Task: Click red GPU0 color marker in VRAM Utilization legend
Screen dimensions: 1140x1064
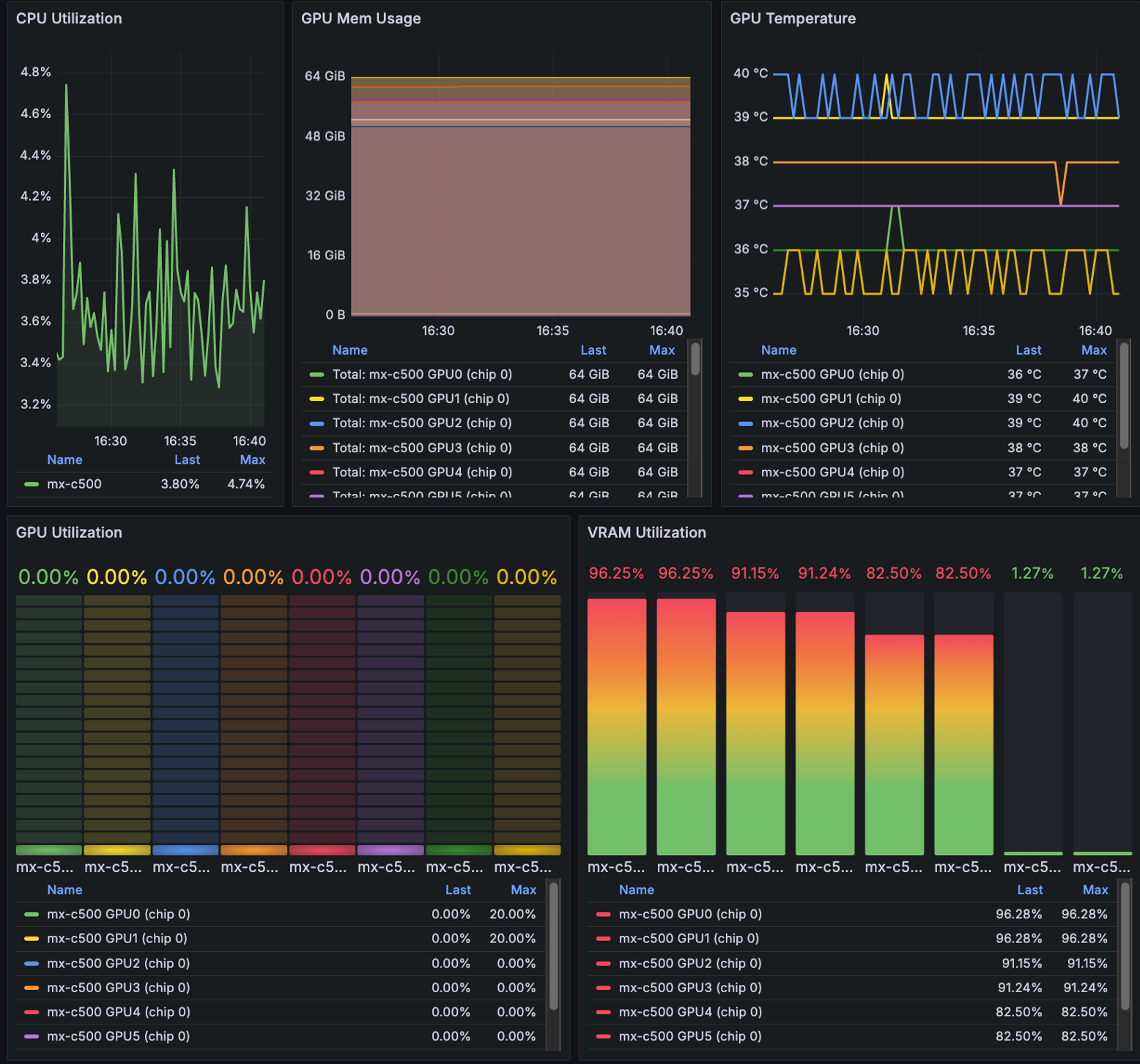Action: pyautogui.click(x=603, y=915)
